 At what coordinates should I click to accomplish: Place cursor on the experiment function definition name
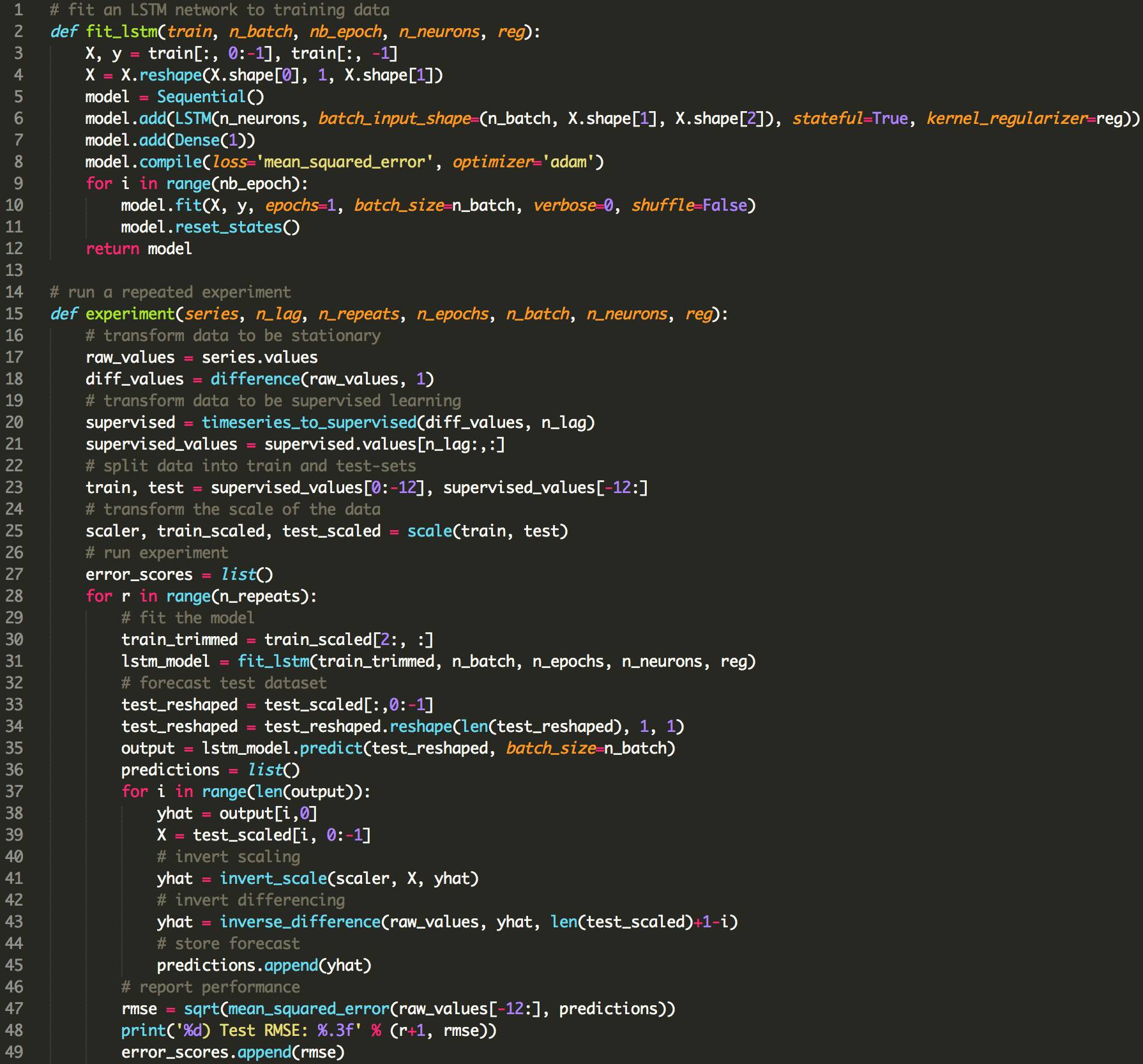coord(130,314)
